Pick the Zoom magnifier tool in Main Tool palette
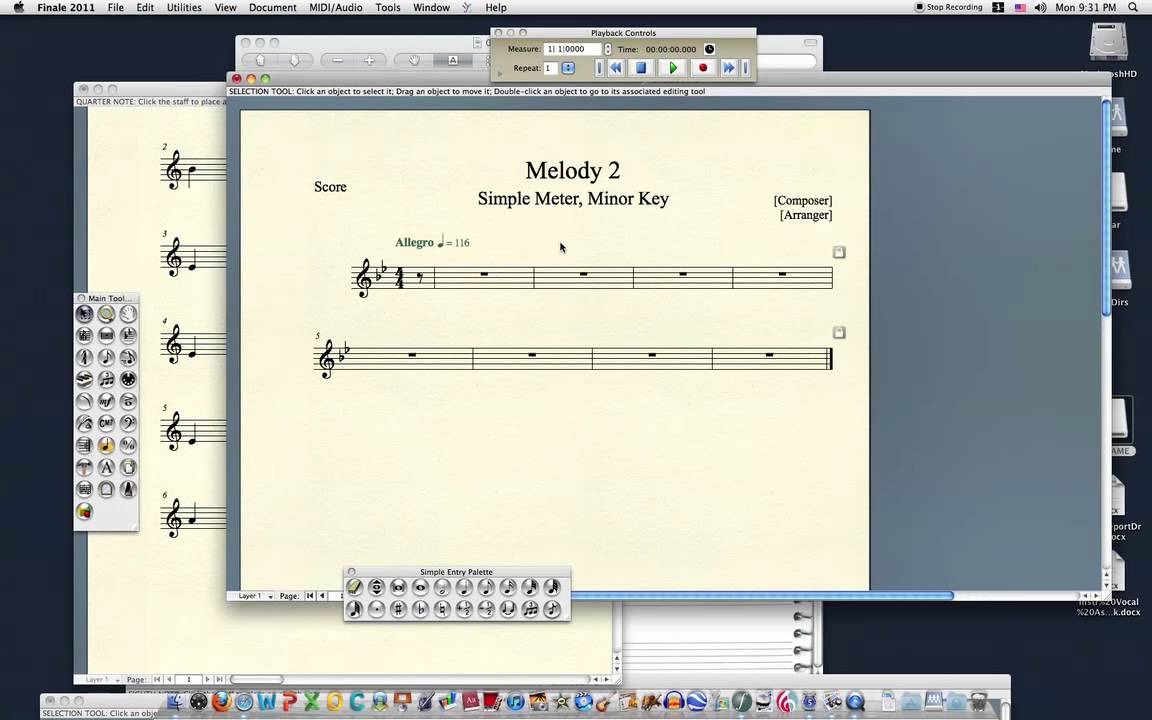 pyautogui.click(x=107, y=314)
